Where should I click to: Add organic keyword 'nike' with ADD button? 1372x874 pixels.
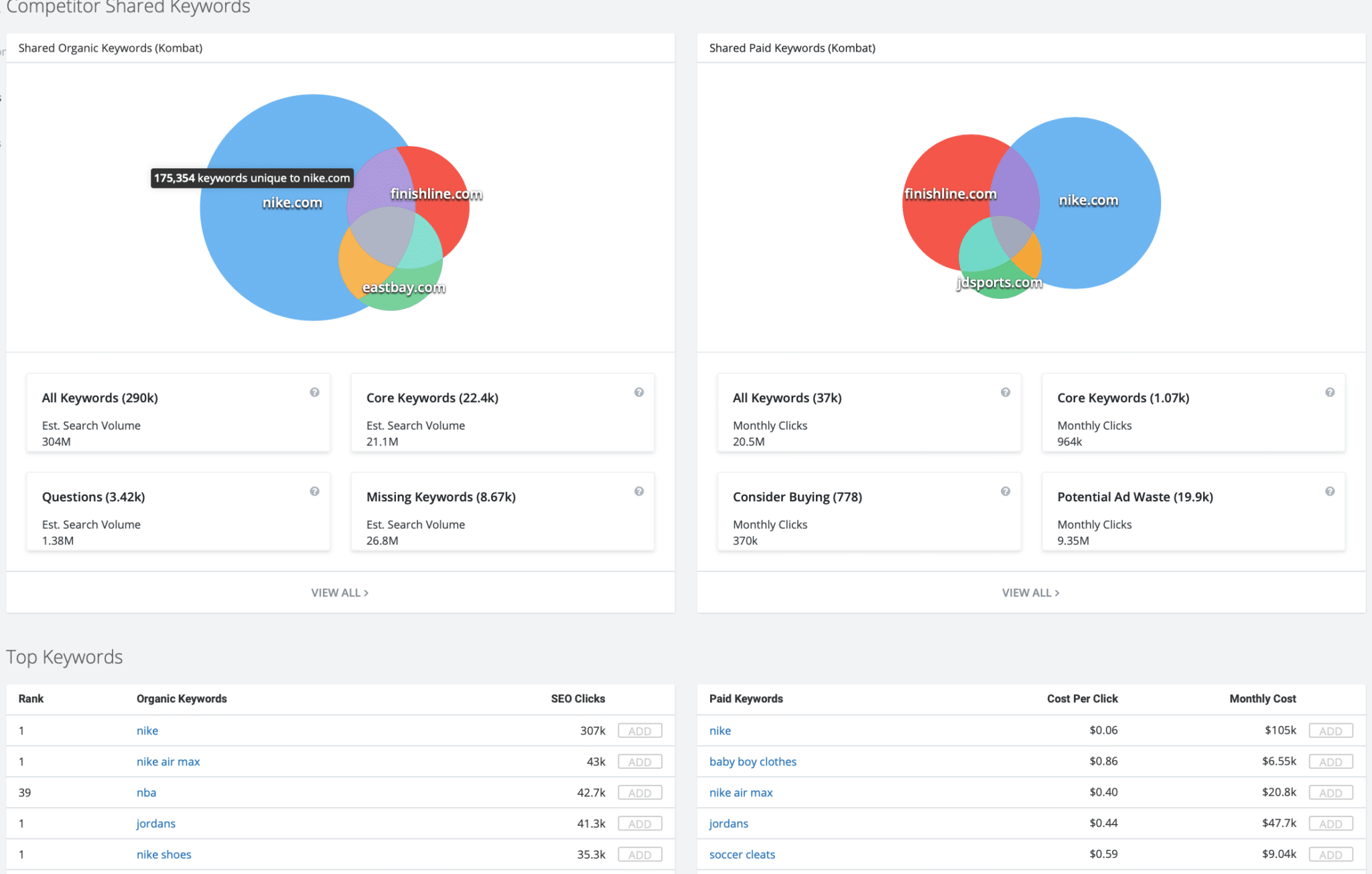click(640, 731)
